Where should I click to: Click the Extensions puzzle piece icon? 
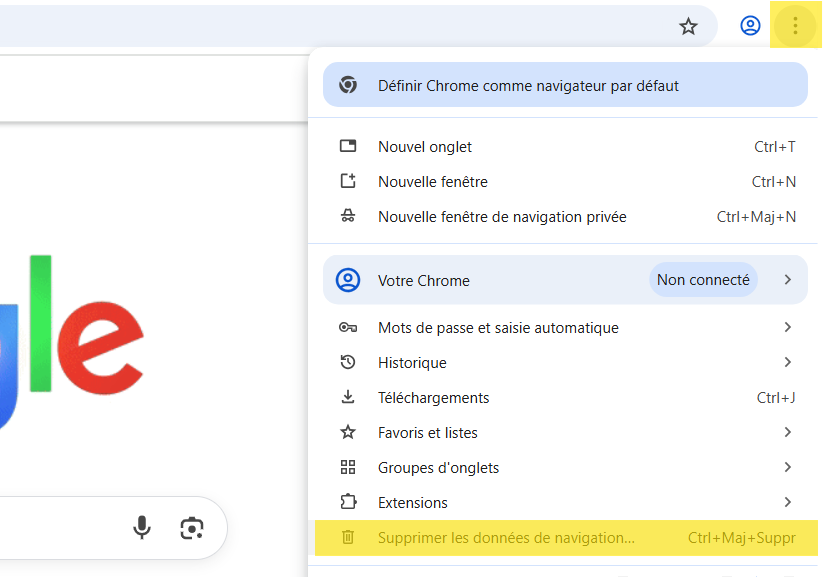coord(348,502)
